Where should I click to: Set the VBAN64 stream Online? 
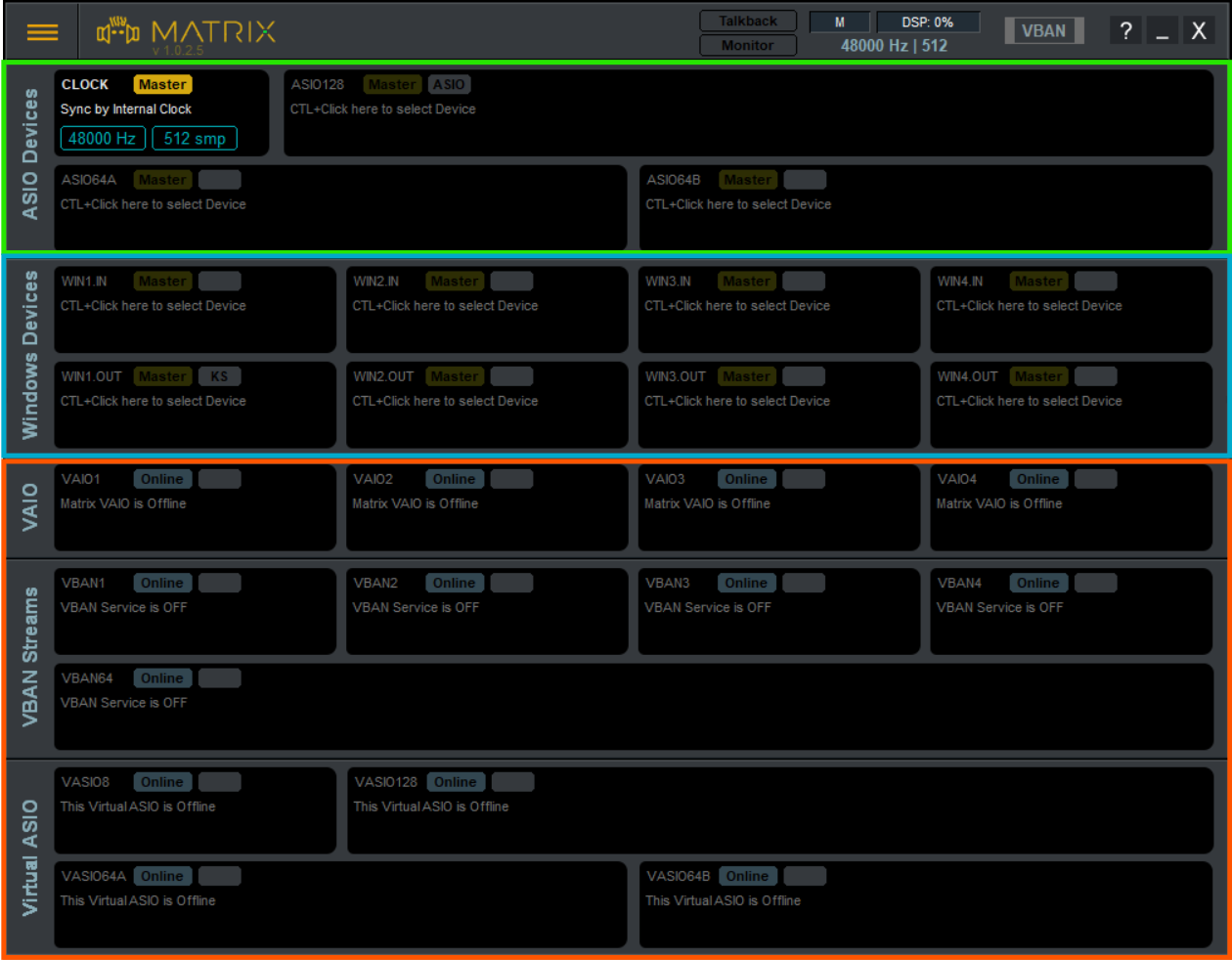pos(162,677)
